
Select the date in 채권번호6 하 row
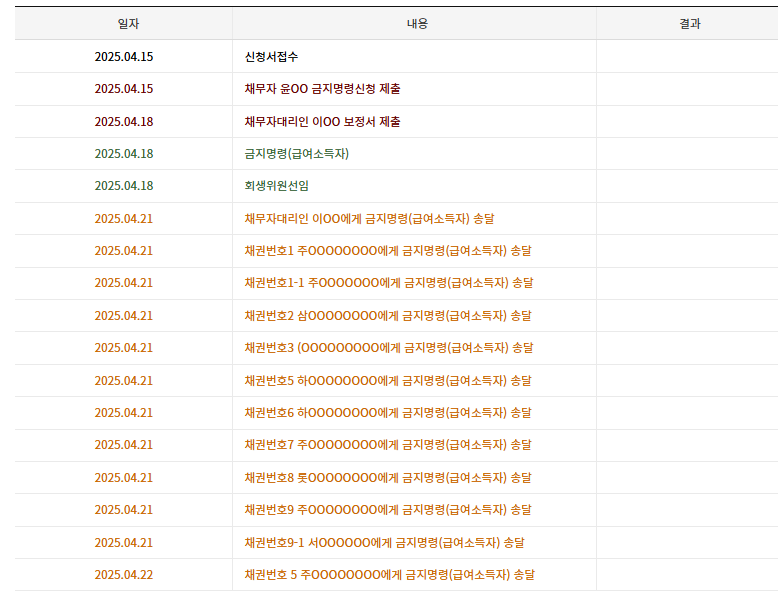(124, 412)
